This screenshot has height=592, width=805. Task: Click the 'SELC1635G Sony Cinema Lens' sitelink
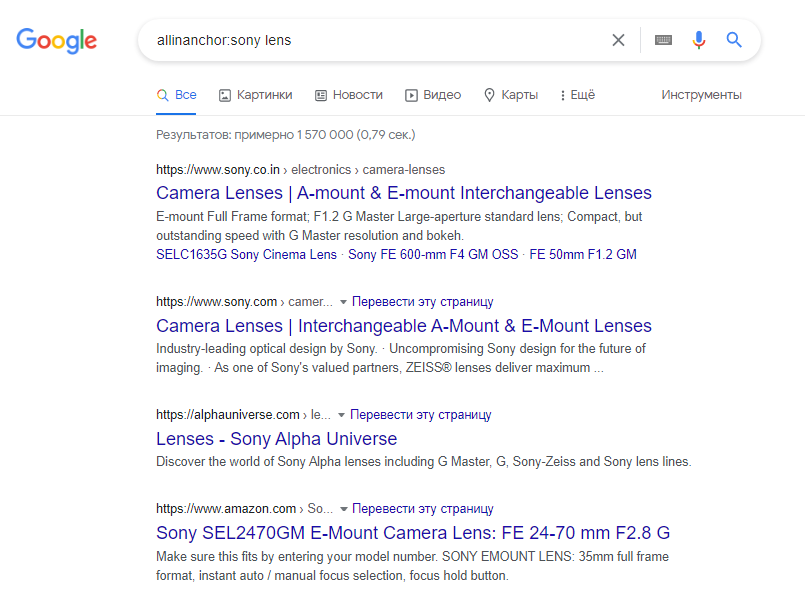(x=246, y=255)
